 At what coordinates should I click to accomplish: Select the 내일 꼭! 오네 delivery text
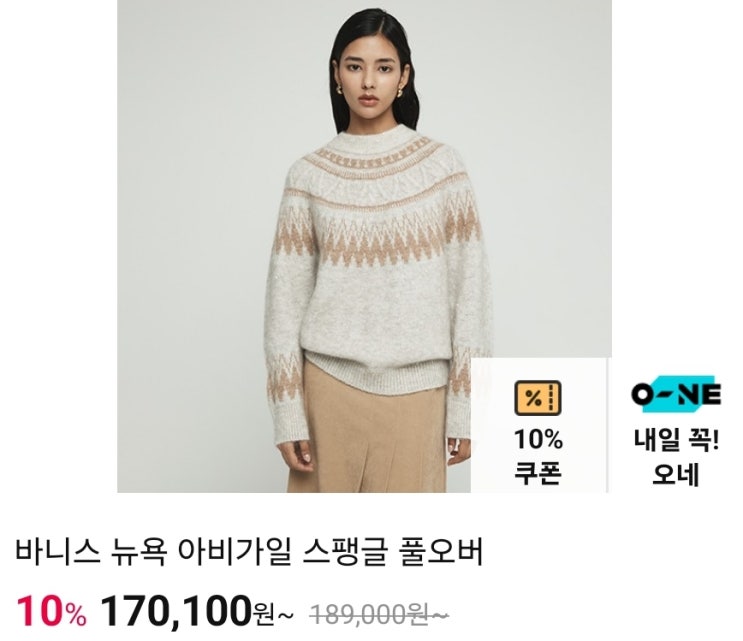click(x=676, y=456)
